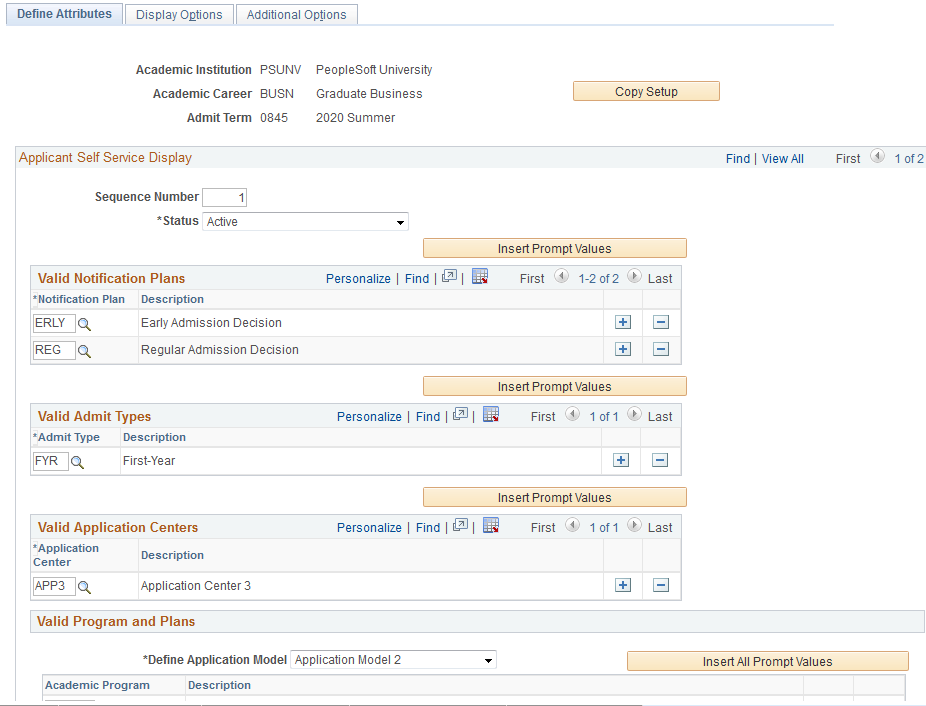Click the Copy Setup button

(645, 91)
